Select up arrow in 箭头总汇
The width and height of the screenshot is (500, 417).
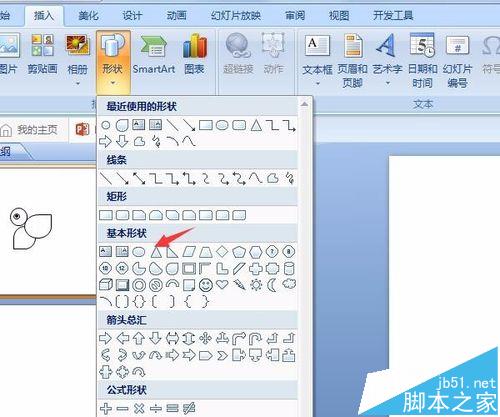pyautogui.click(x=139, y=338)
